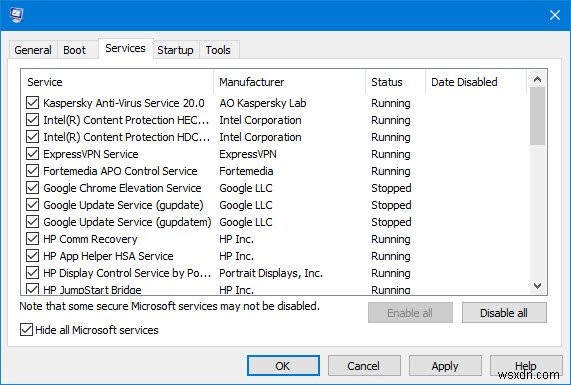Toggle Hide all Microsoft services checkbox
The image size is (571, 385).
[26, 330]
